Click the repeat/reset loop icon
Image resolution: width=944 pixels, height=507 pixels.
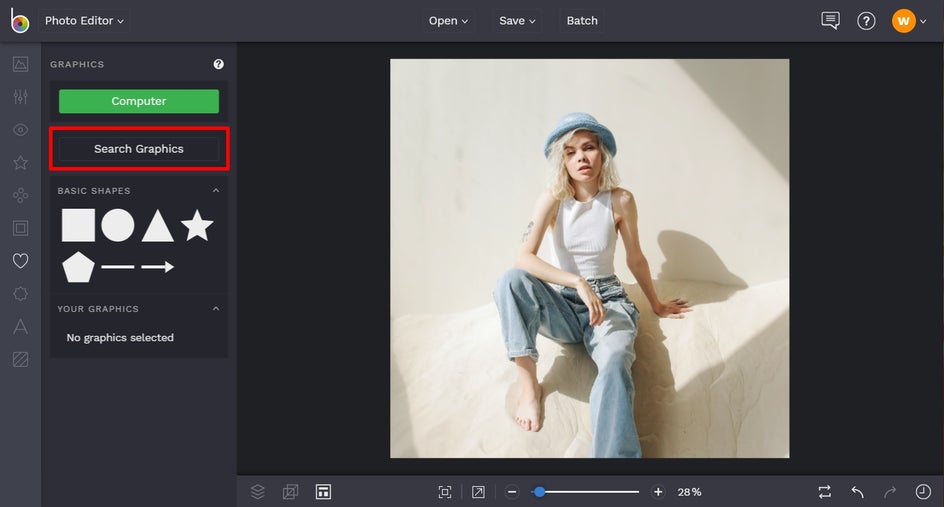(825, 492)
